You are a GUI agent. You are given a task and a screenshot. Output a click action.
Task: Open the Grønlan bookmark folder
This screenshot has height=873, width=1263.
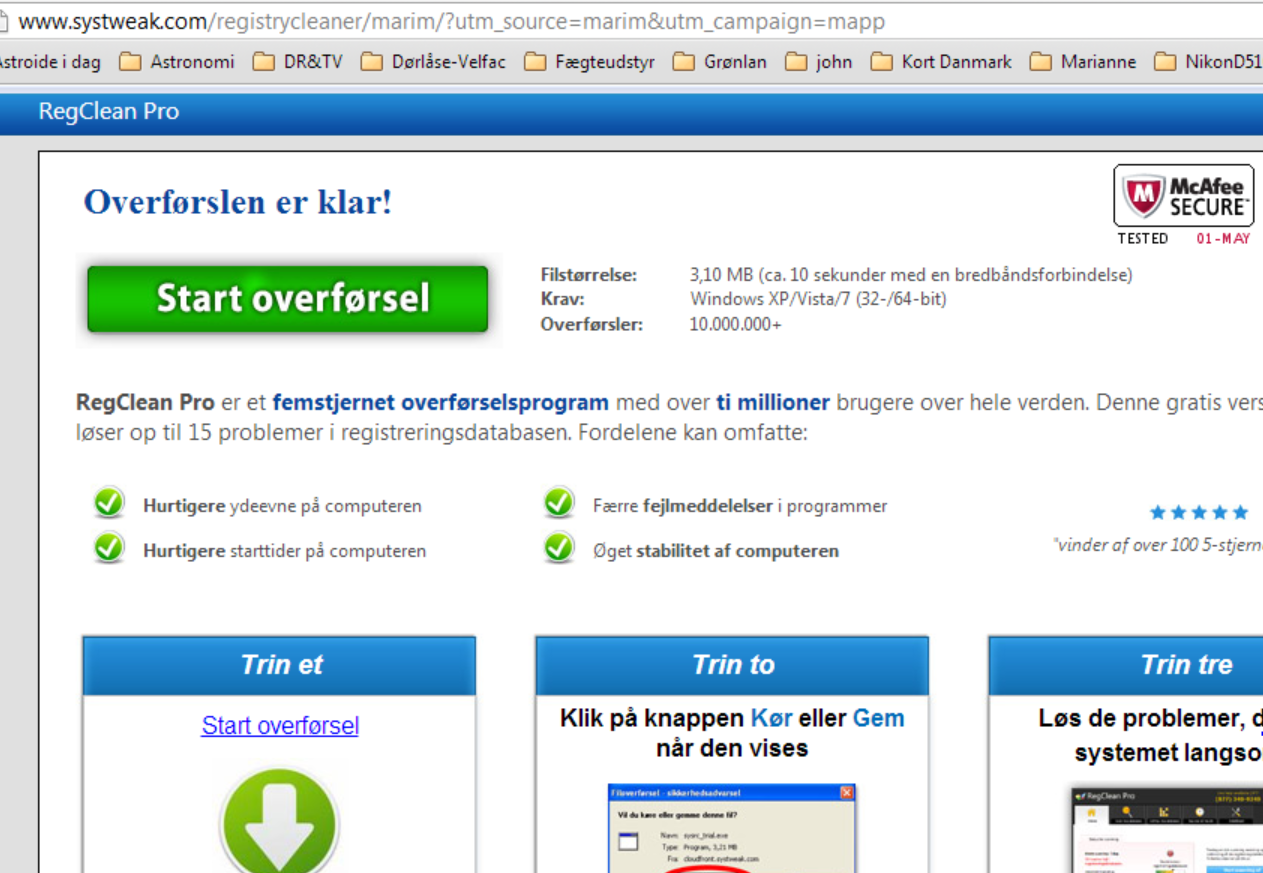point(719,62)
